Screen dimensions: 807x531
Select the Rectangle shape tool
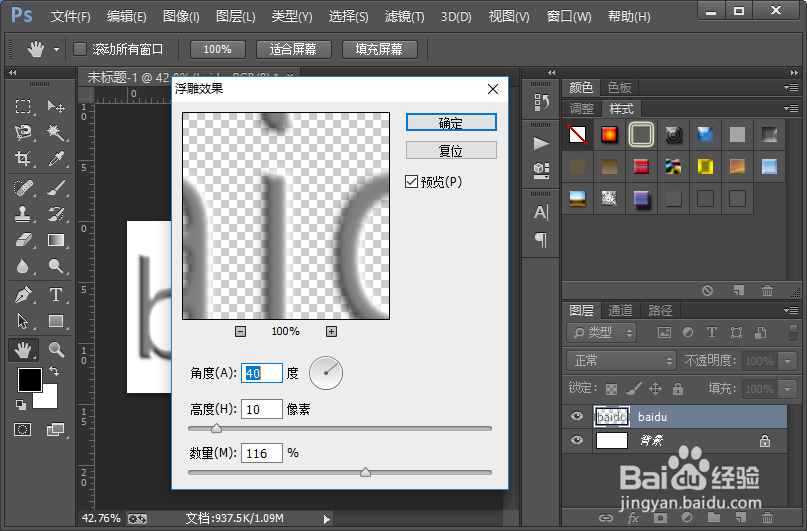pyautogui.click(x=56, y=321)
